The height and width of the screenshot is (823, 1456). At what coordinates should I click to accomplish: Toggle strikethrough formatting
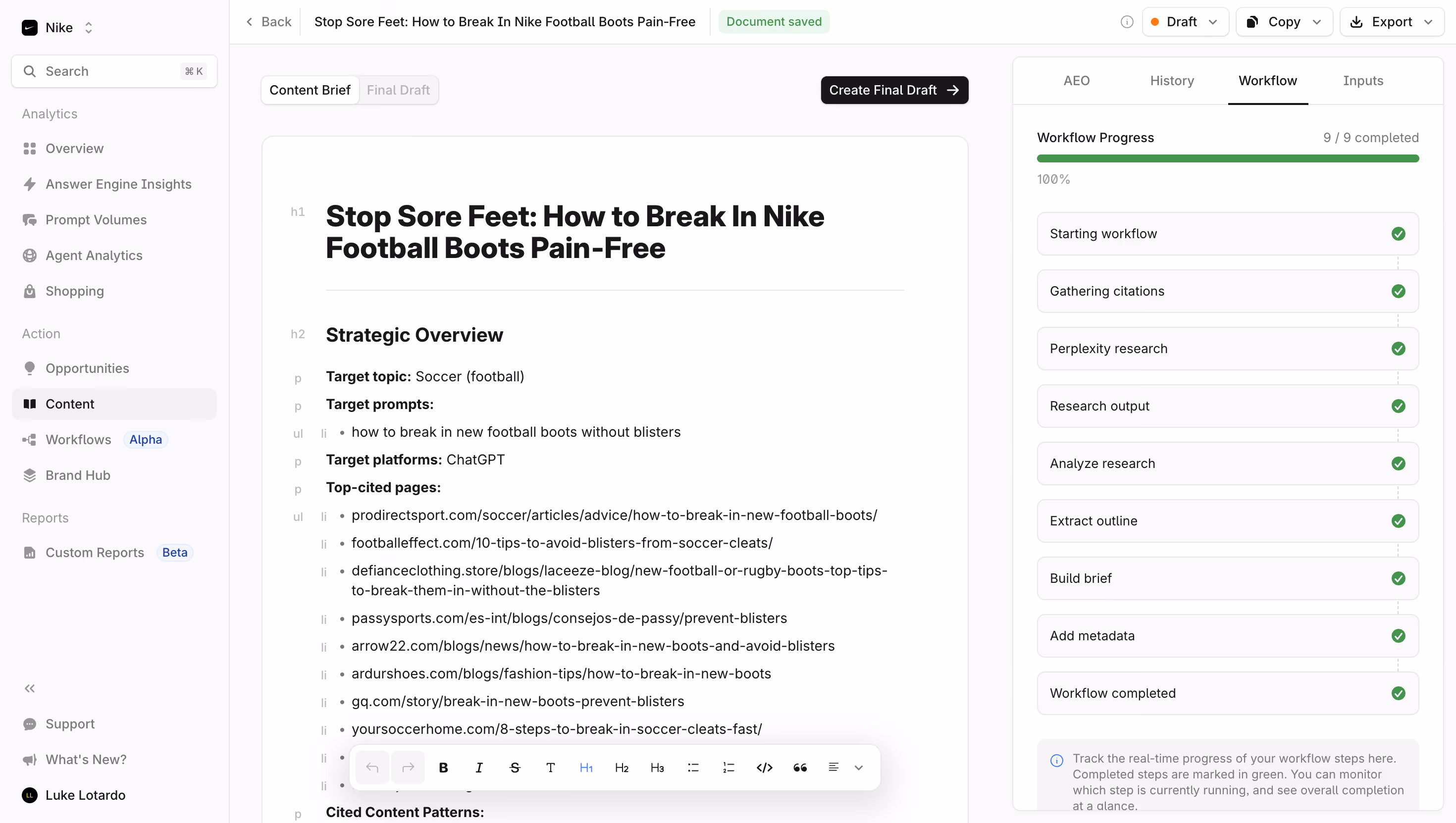coord(515,767)
